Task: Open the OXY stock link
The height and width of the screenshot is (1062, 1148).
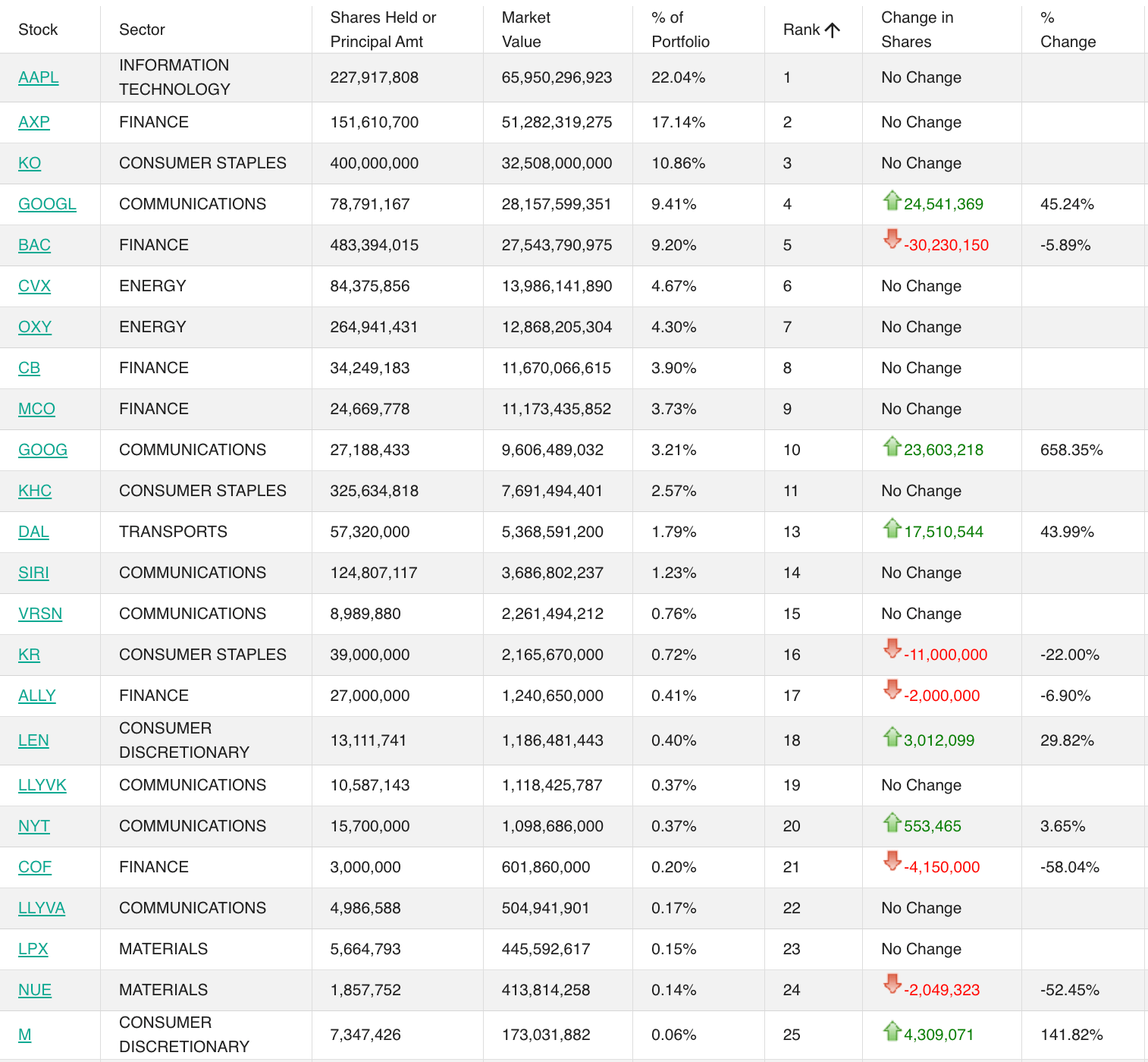Action: tap(35, 327)
